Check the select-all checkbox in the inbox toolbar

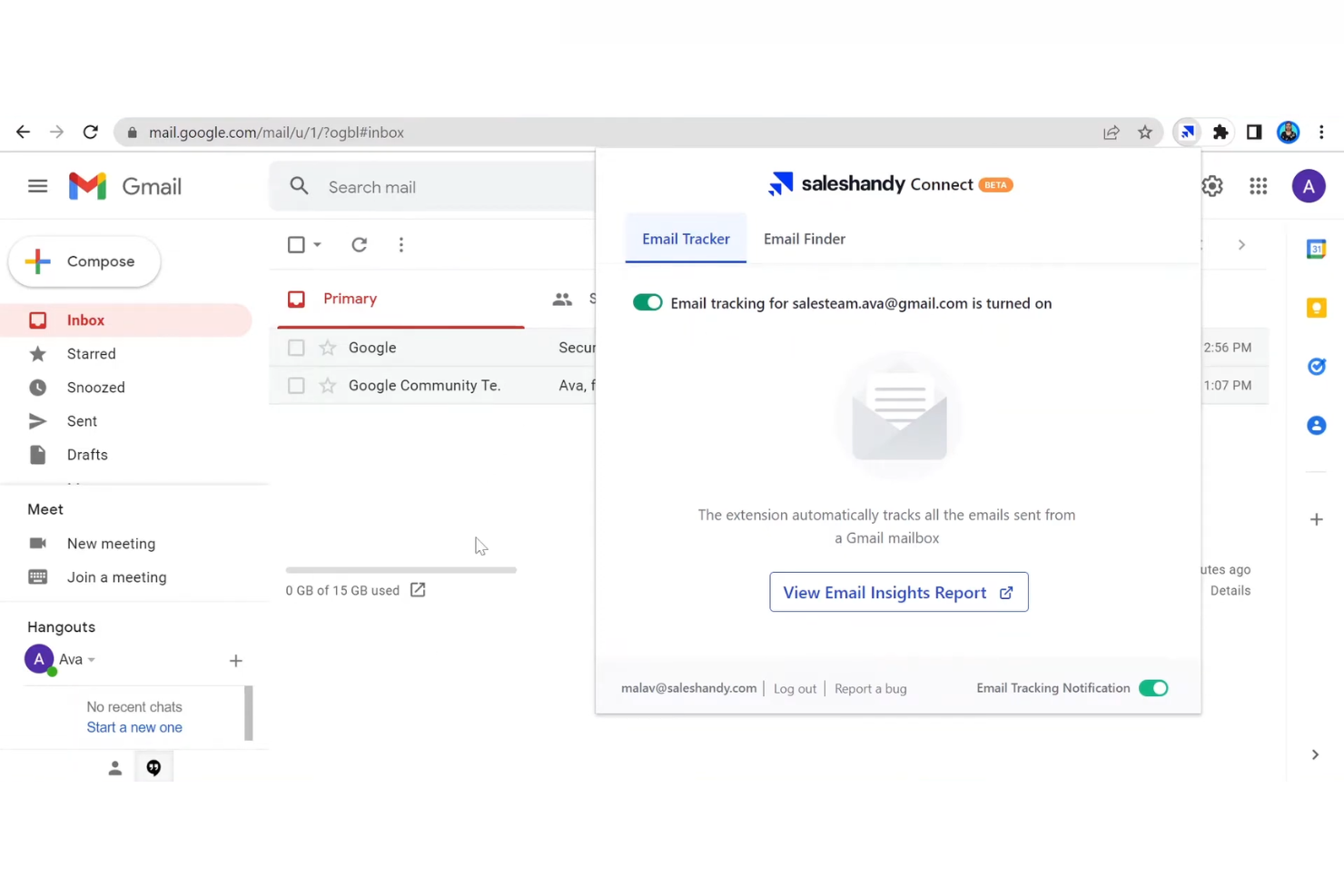tap(296, 244)
